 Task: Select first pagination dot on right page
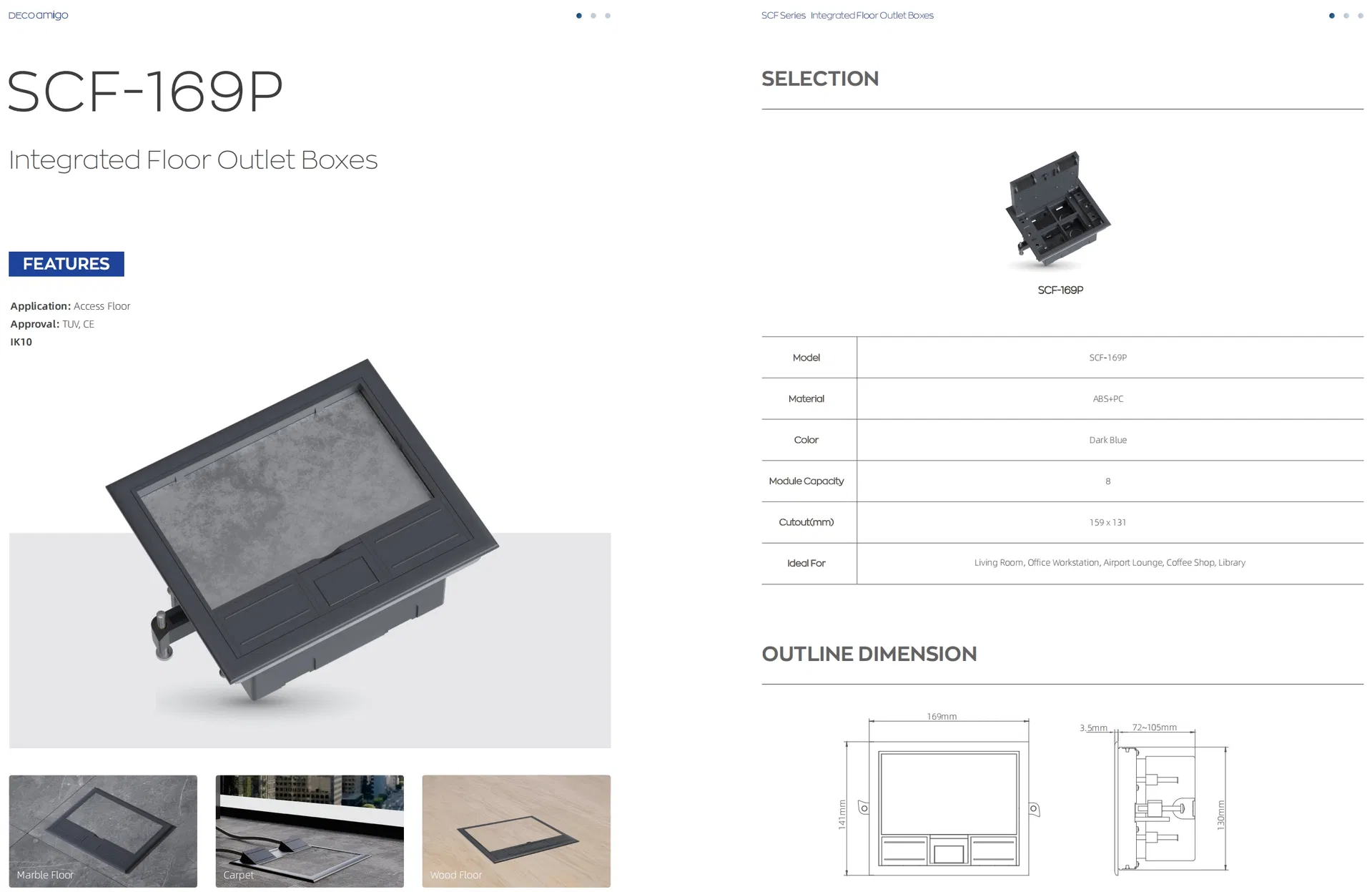click(x=1331, y=16)
